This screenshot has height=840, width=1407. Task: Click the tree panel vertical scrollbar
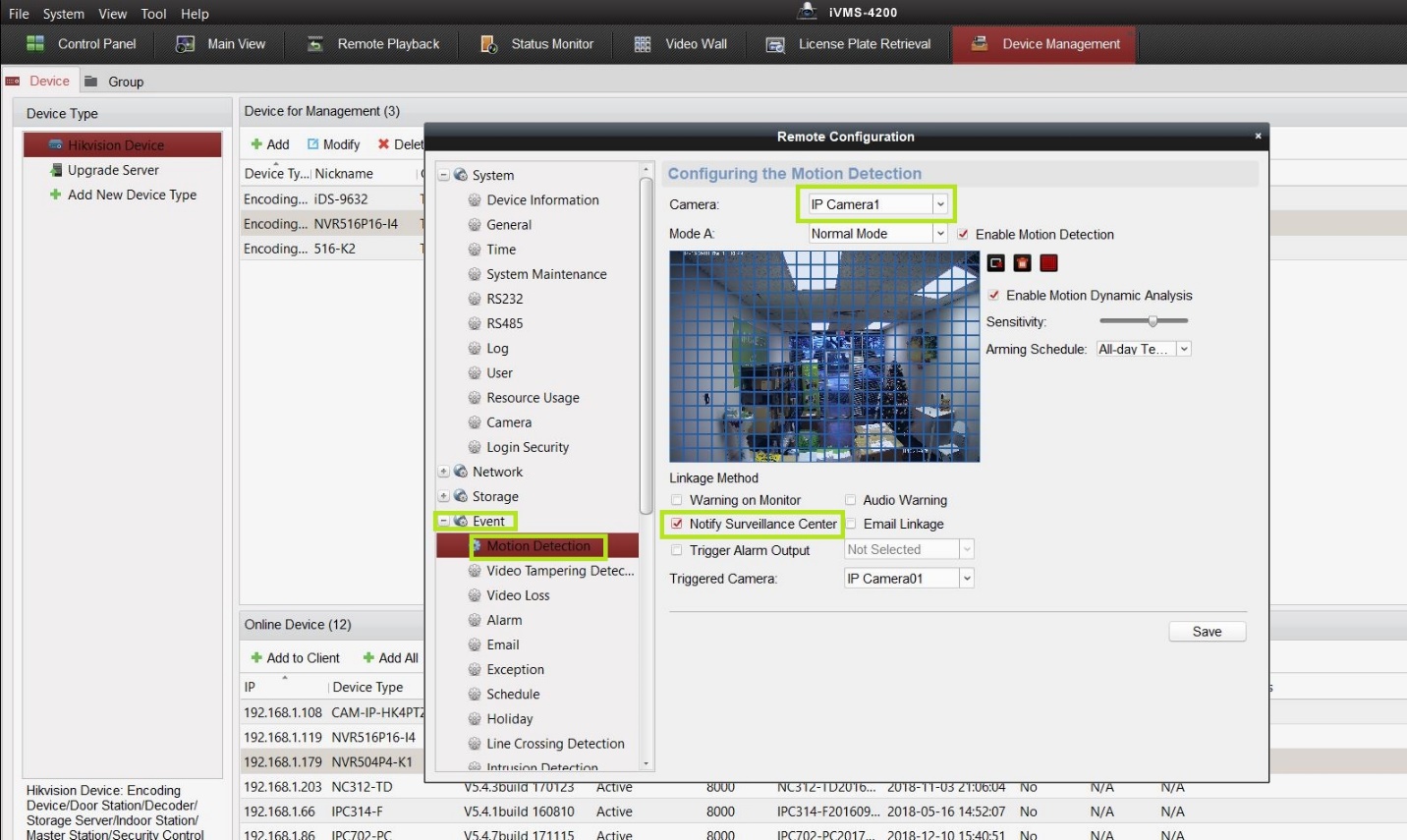tap(646, 344)
